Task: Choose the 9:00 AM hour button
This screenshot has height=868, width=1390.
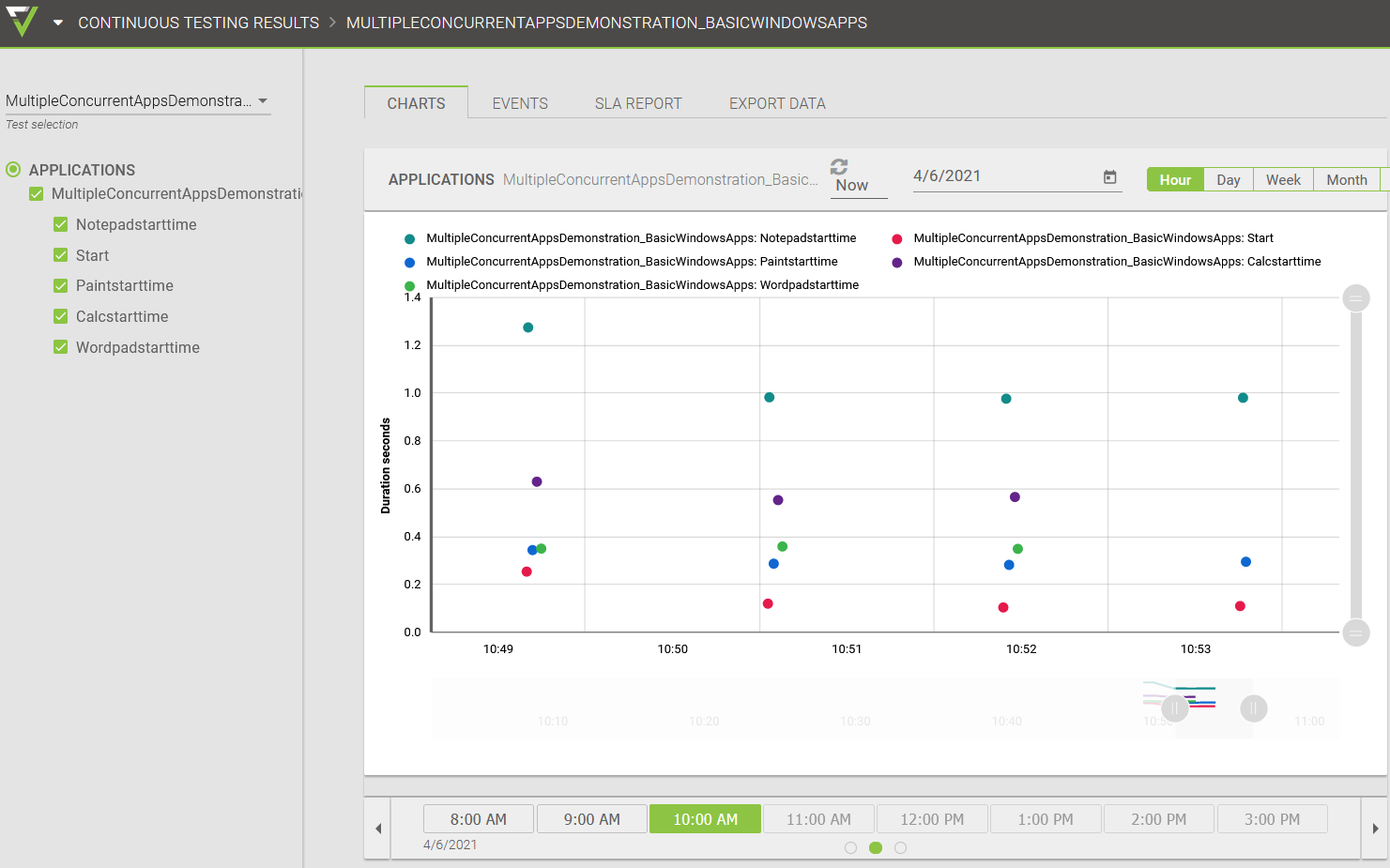Action: [591, 819]
